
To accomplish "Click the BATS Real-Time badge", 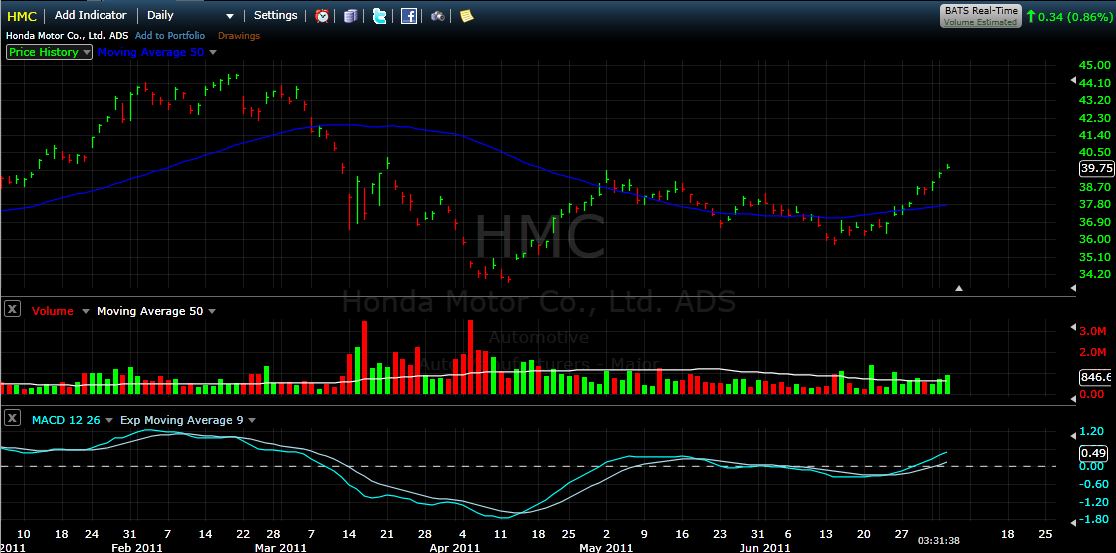I will (981, 11).
